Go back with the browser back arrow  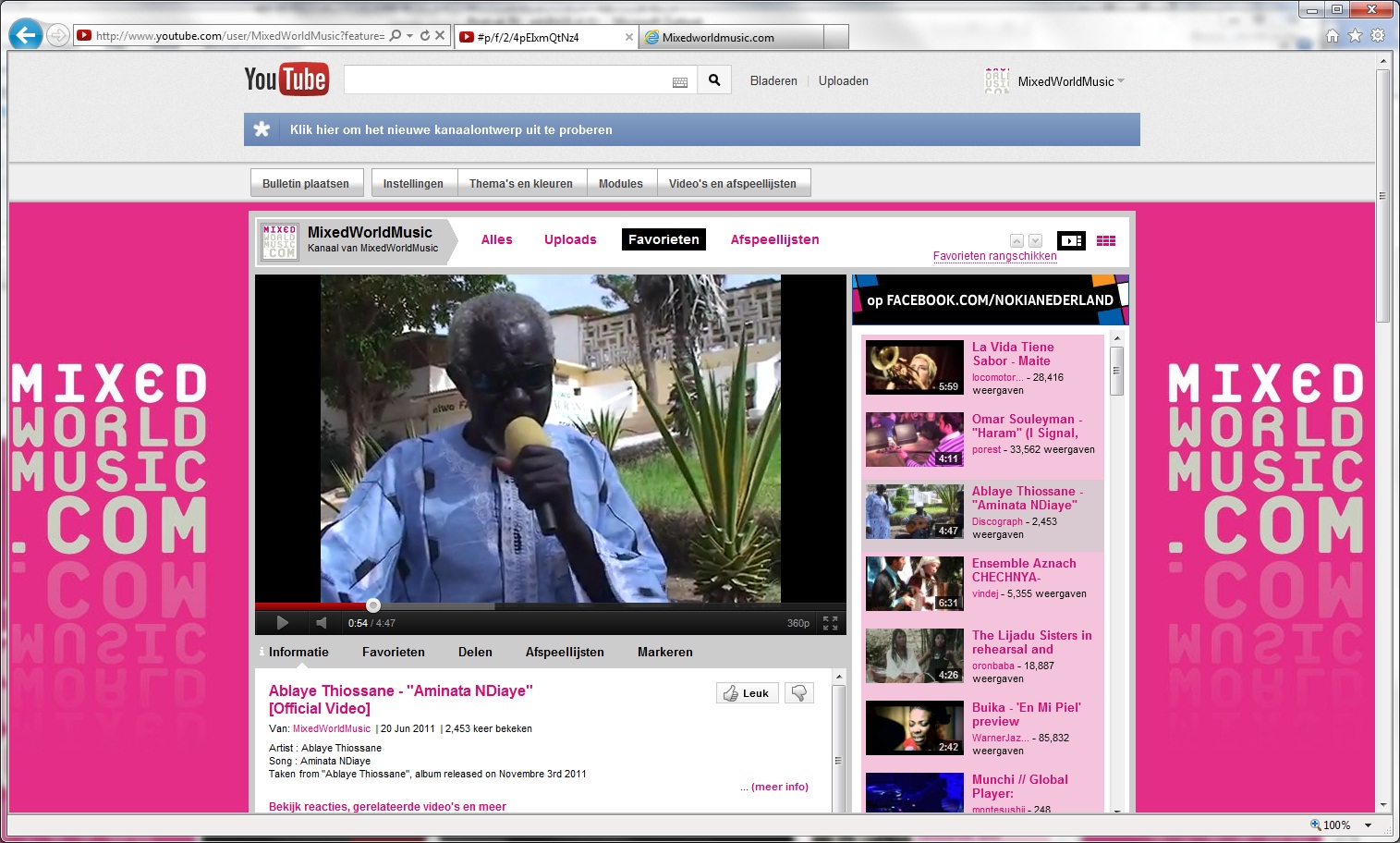coord(26,35)
